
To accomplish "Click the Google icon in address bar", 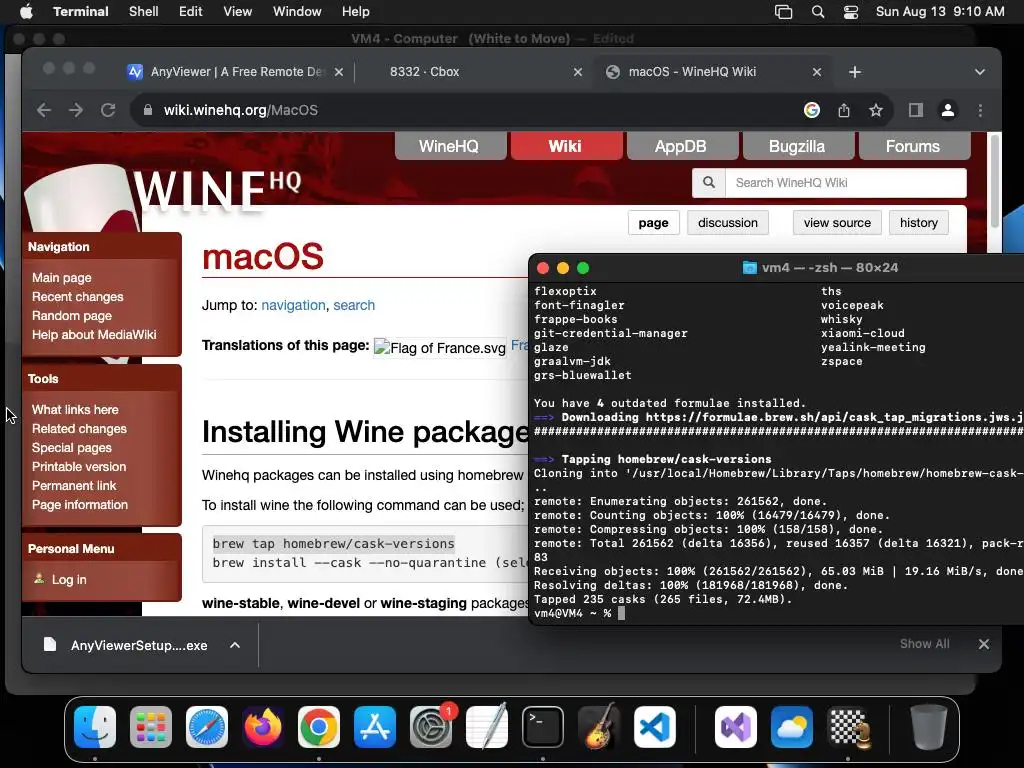I will 812,110.
